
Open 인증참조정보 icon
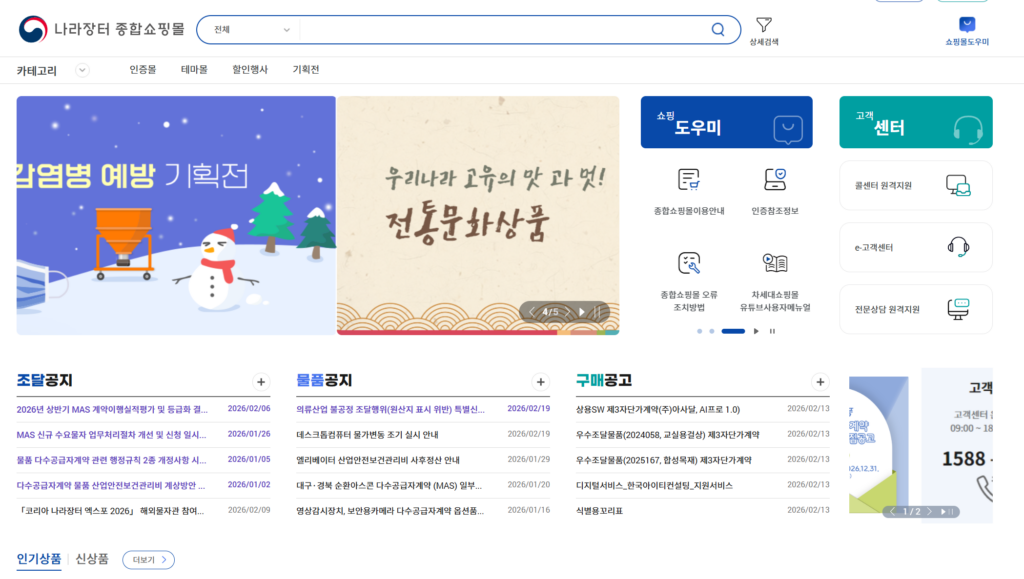(x=774, y=180)
